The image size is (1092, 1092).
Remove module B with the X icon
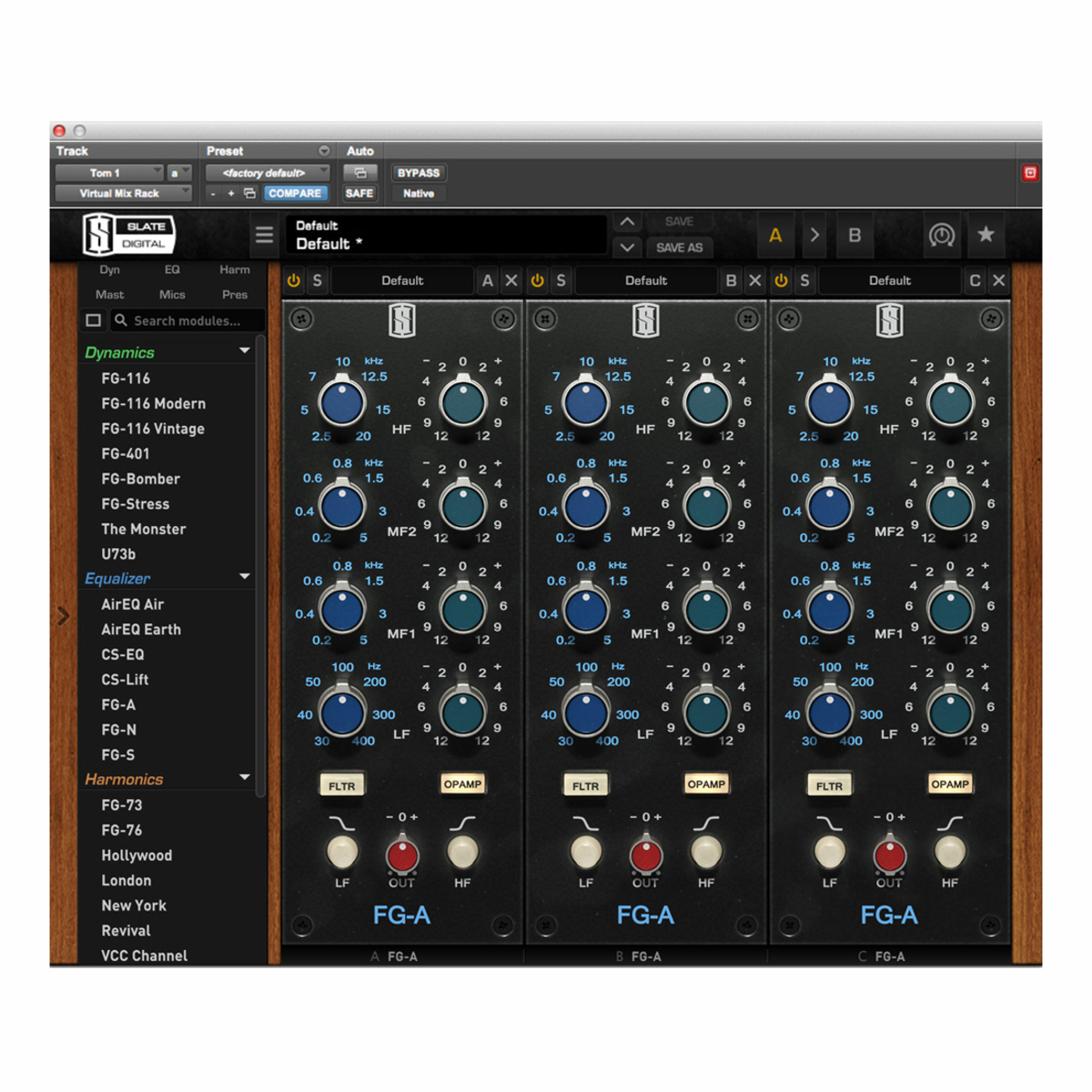[x=755, y=280]
